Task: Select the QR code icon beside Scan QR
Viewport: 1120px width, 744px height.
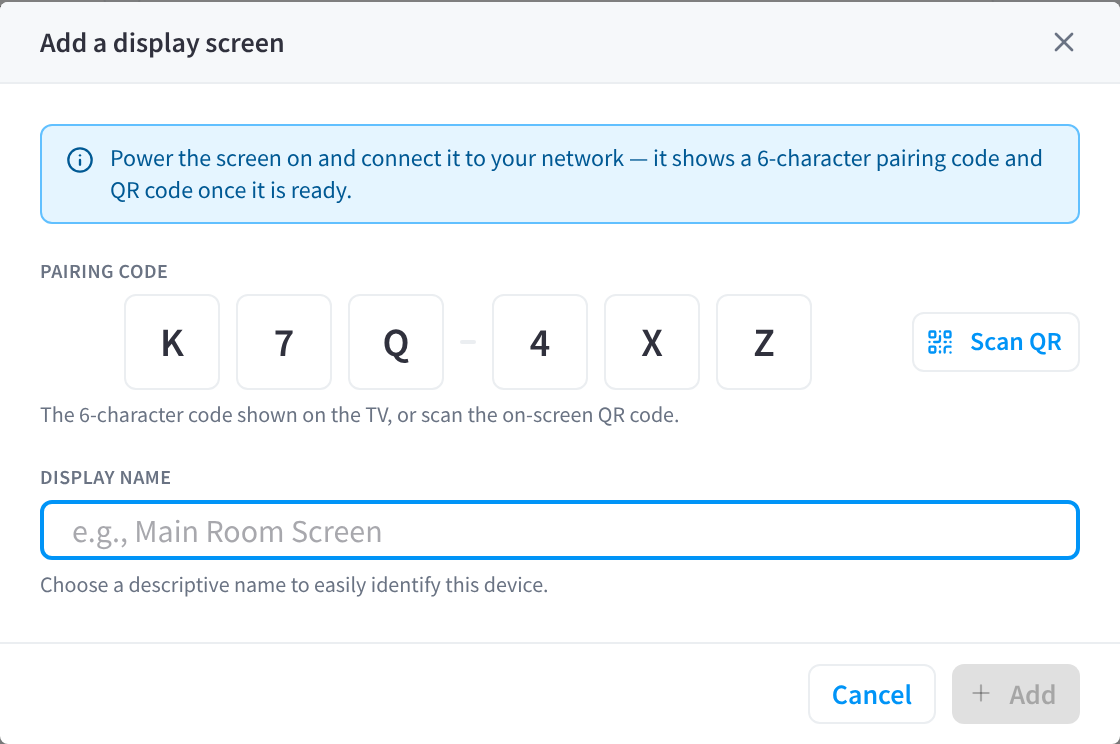Action: click(940, 342)
